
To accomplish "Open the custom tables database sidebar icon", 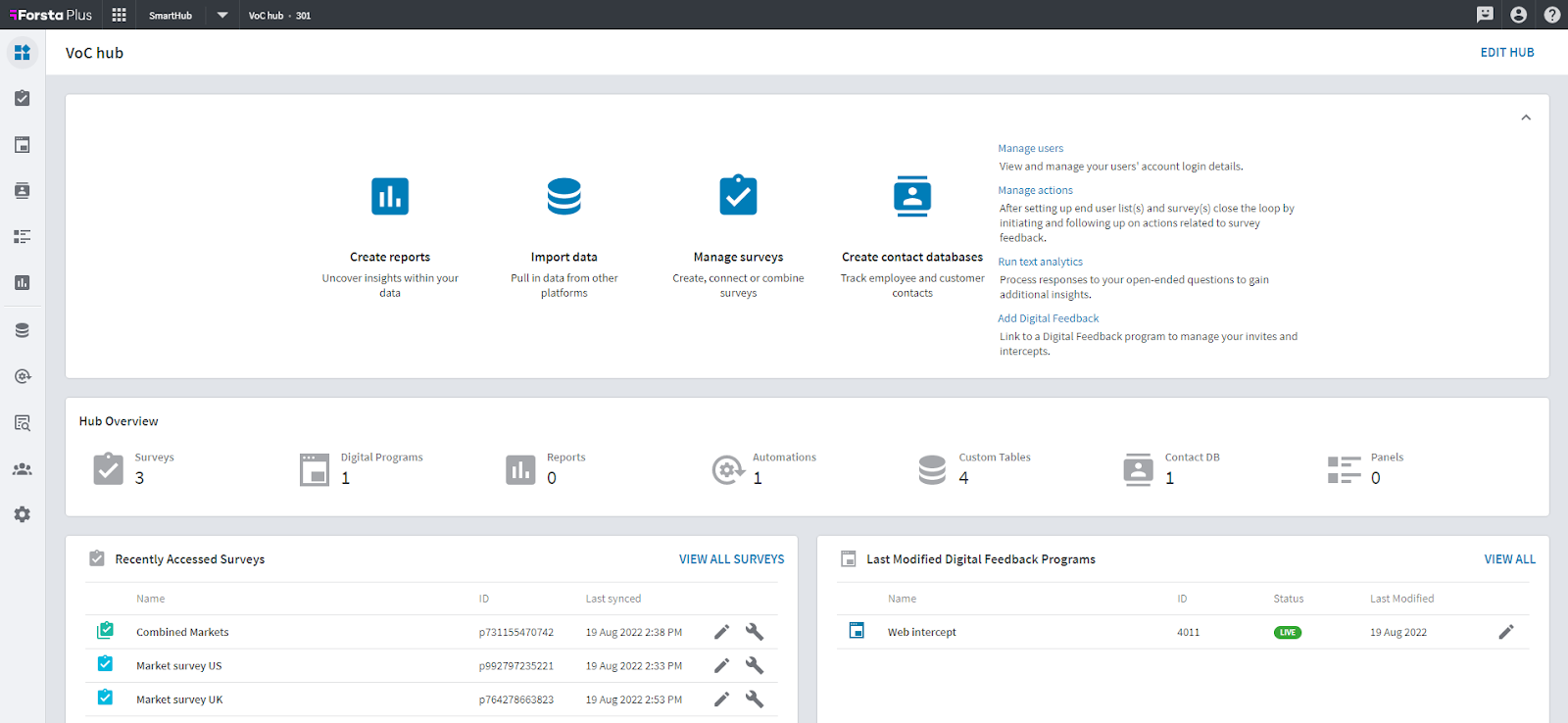I will (23, 330).
